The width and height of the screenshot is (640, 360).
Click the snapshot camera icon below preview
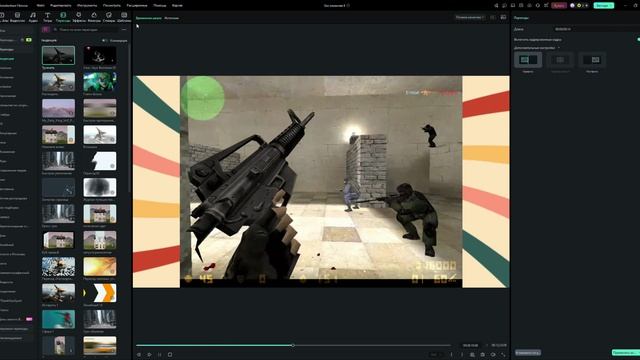[x=483, y=355]
